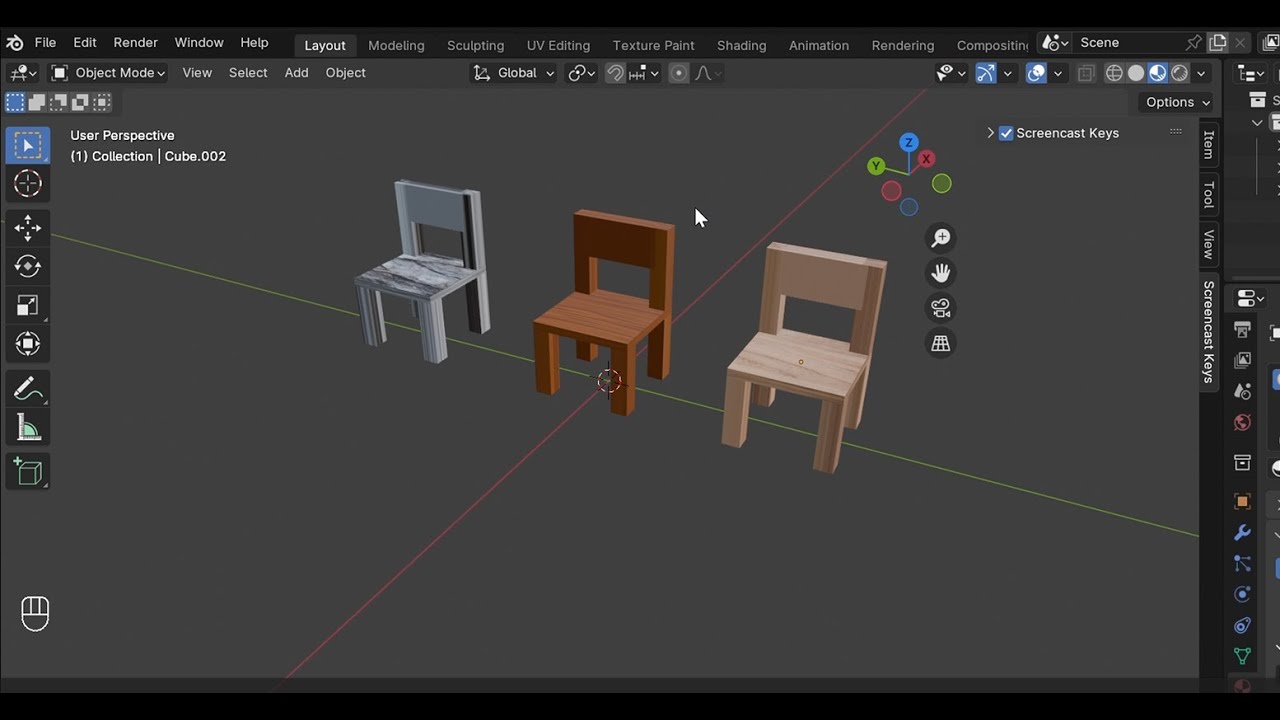Open Particles properties icon

coord(1243,564)
